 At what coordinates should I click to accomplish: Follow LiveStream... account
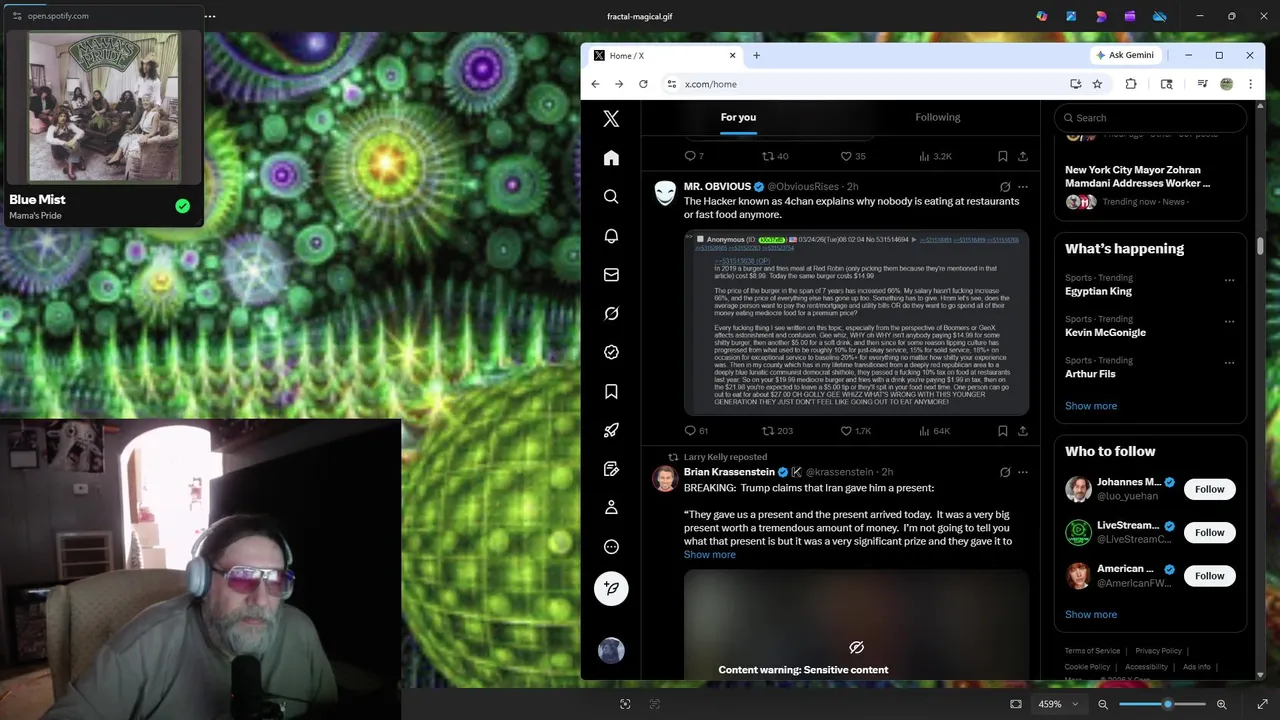click(1209, 532)
